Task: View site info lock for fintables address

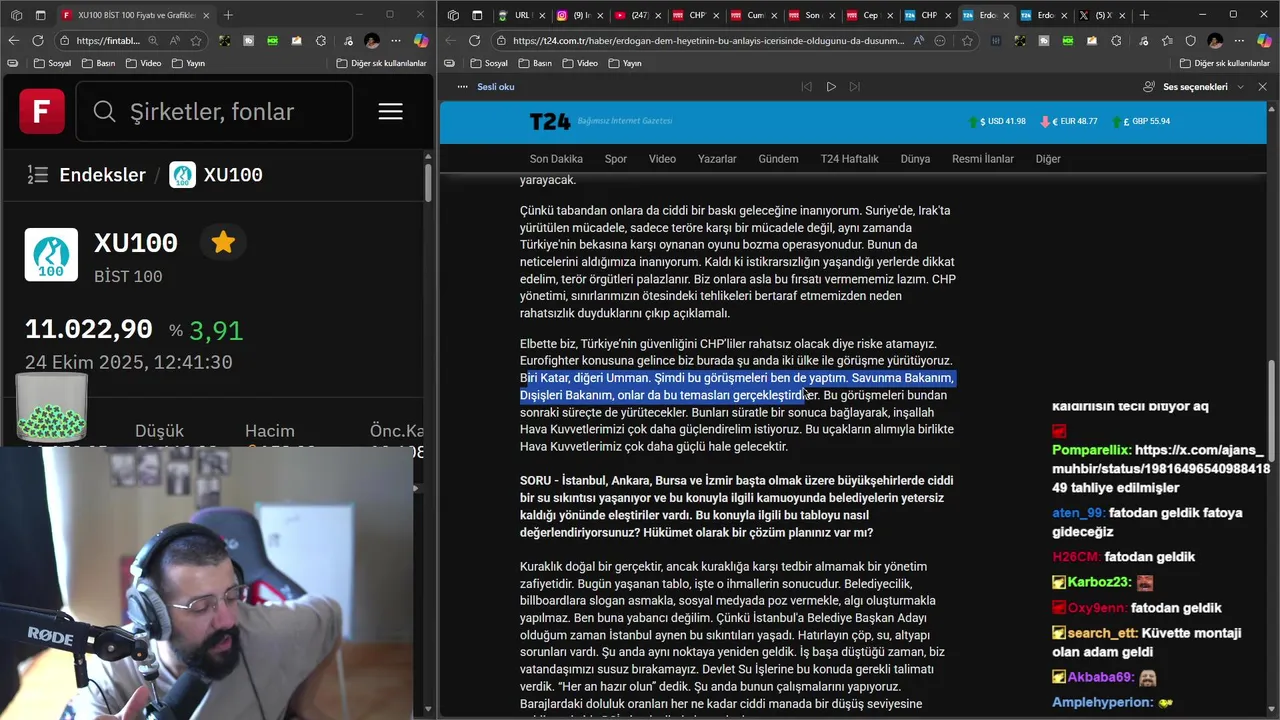Action: [x=65, y=41]
